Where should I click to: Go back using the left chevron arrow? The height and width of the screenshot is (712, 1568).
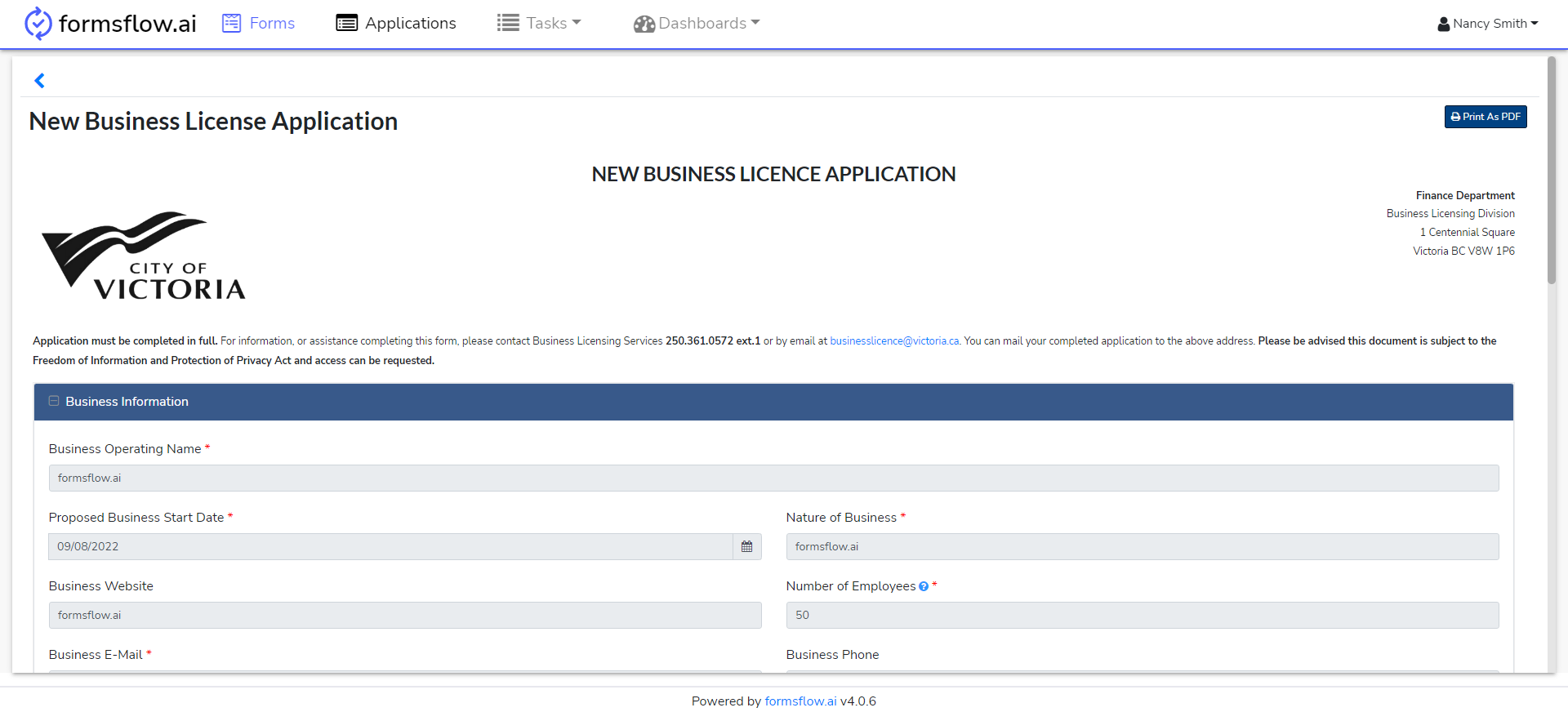click(39, 80)
